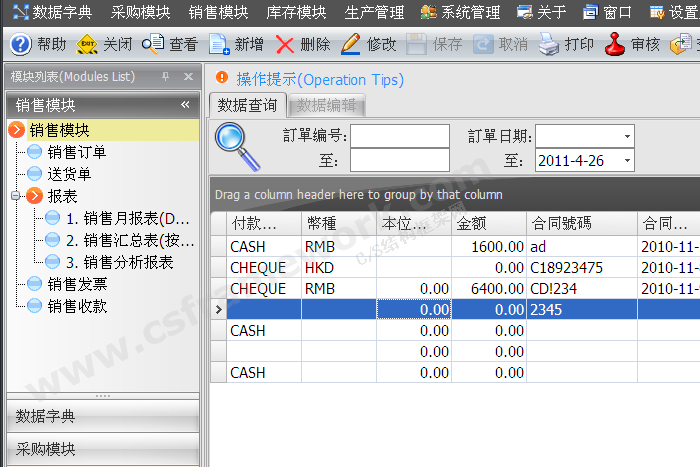Image resolution: width=700 pixels, height=467 pixels.
Task: Click the order number input field
Action: pos(399,137)
